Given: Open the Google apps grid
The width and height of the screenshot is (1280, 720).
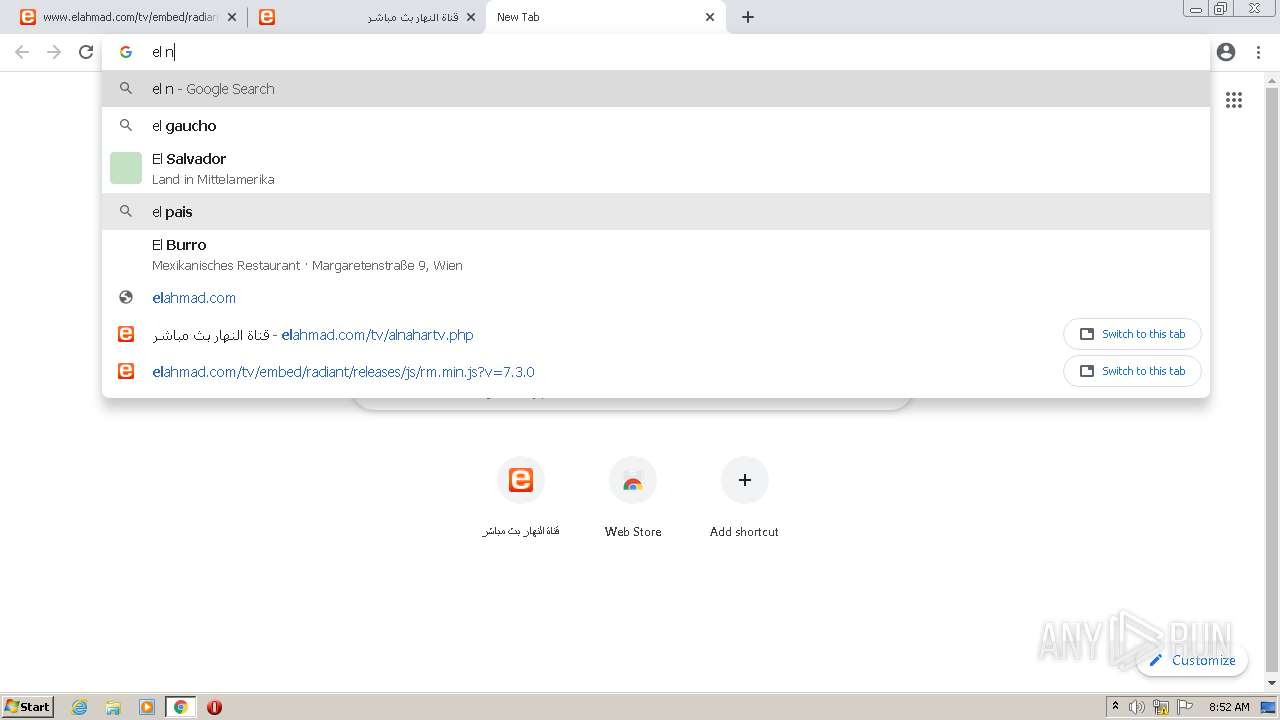Looking at the screenshot, I should [1234, 100].
